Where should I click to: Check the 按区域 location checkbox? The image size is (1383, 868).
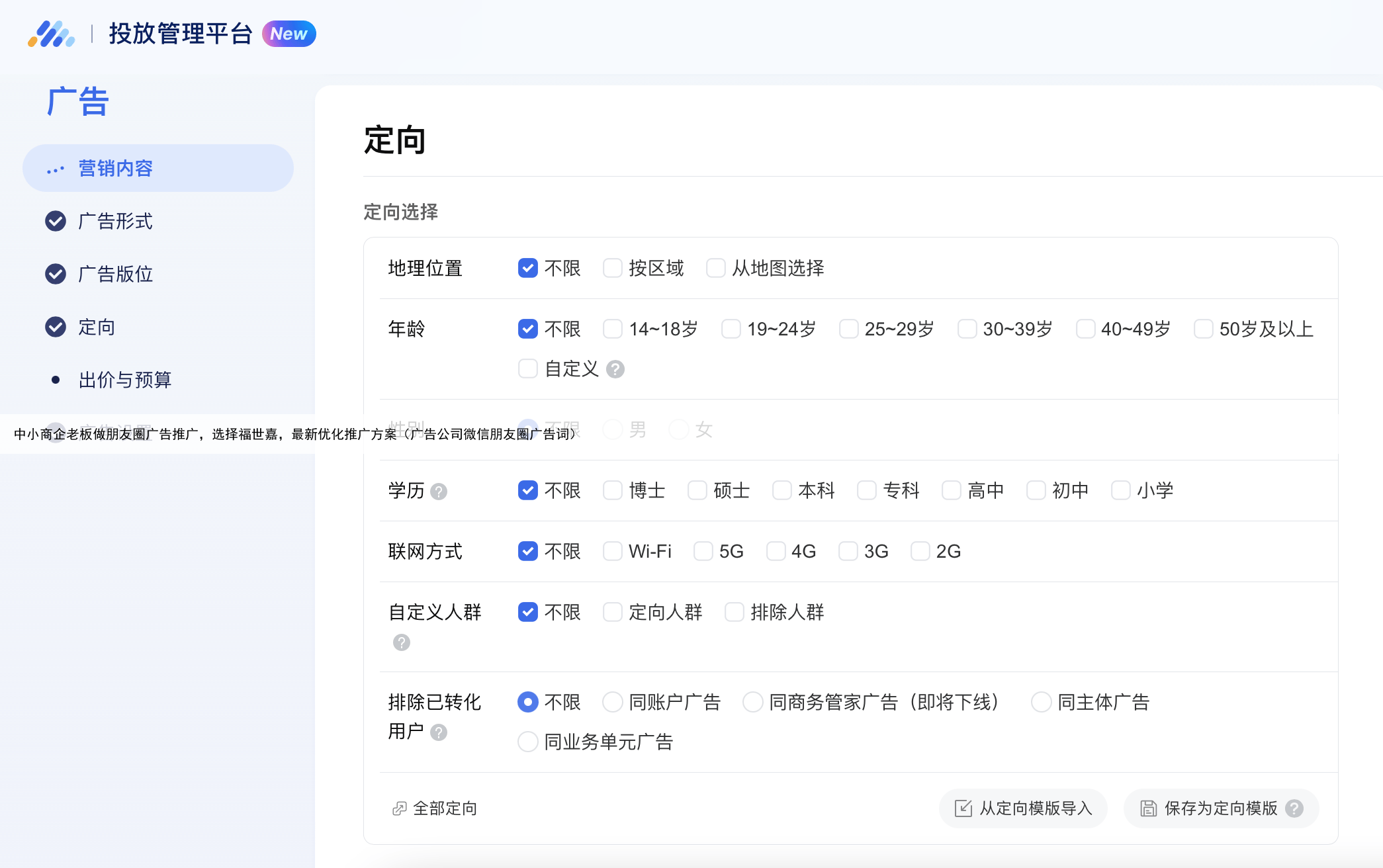coord(613,268)
